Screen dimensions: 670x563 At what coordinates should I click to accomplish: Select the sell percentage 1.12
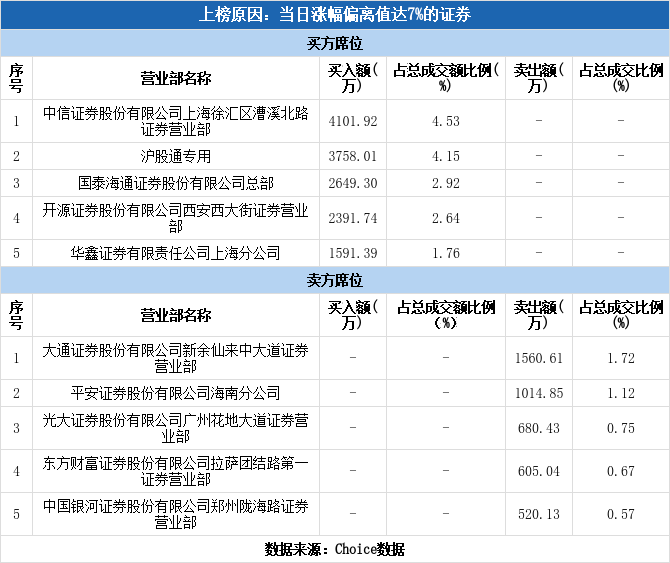pyautogui.click(x=621, y=393)
